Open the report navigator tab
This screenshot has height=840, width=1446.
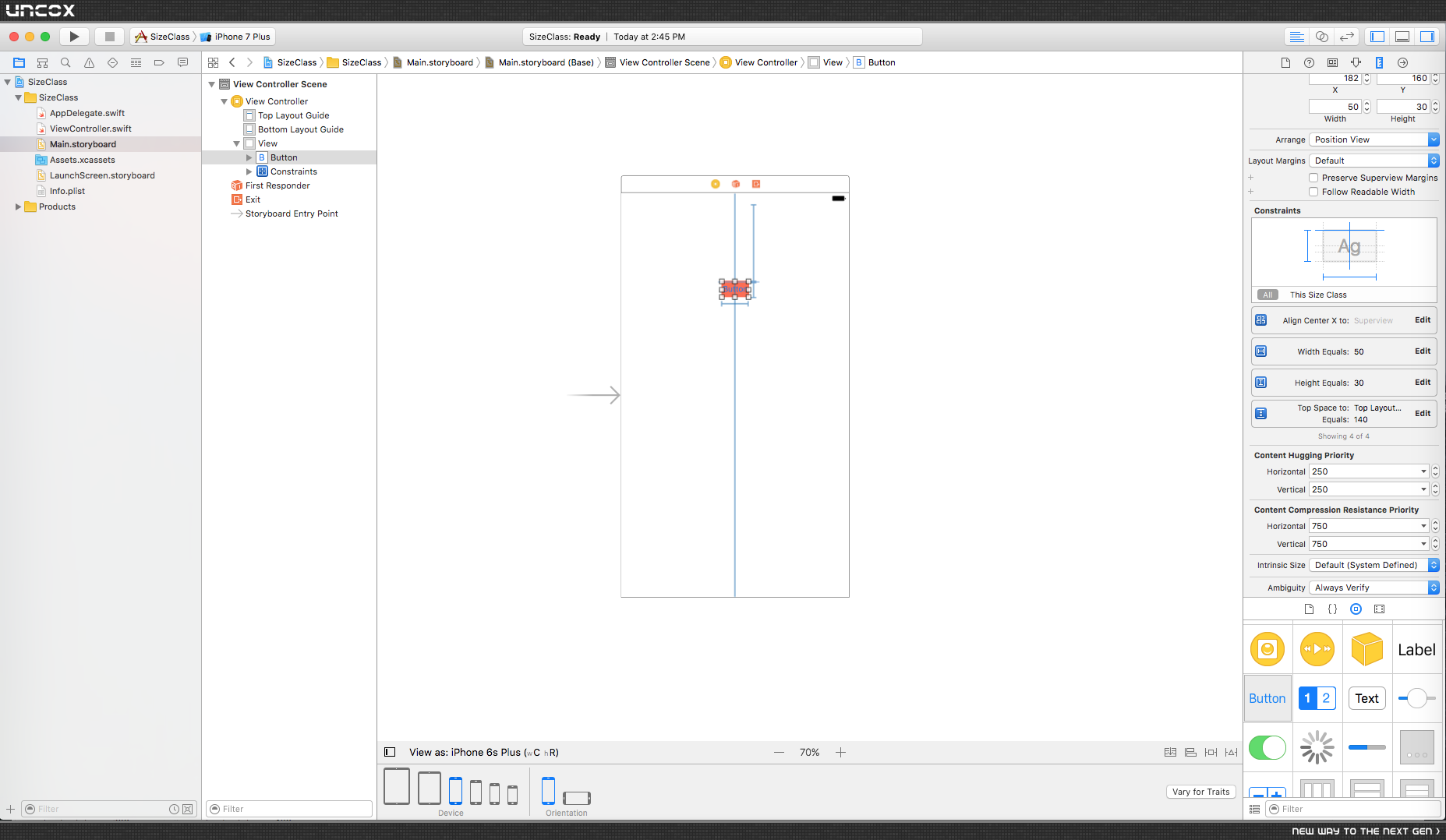182,62
